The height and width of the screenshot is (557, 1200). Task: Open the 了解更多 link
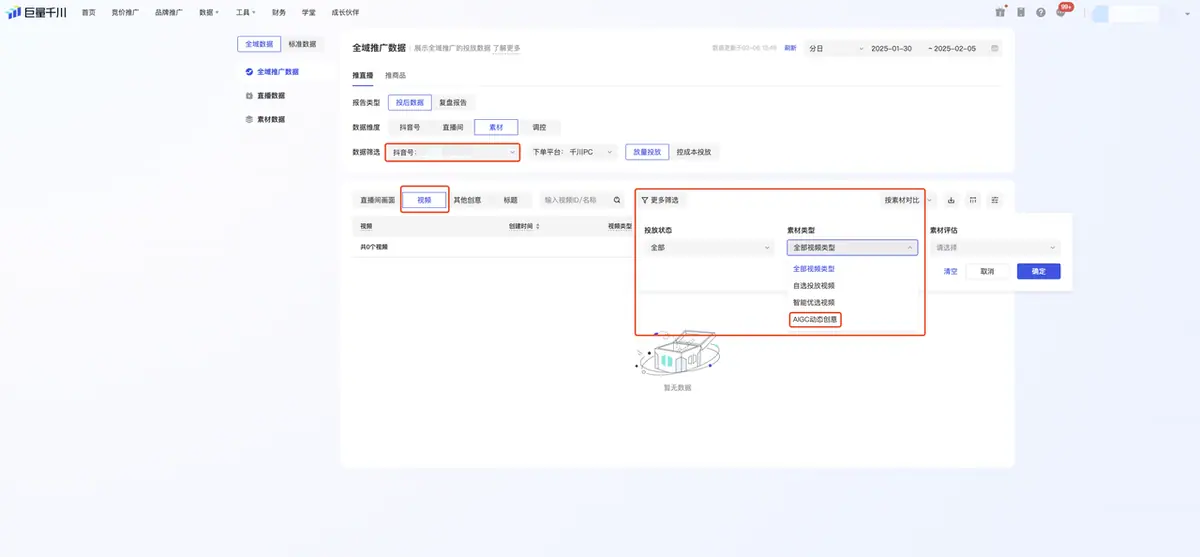pyautogui.click(x=506, y=48)
